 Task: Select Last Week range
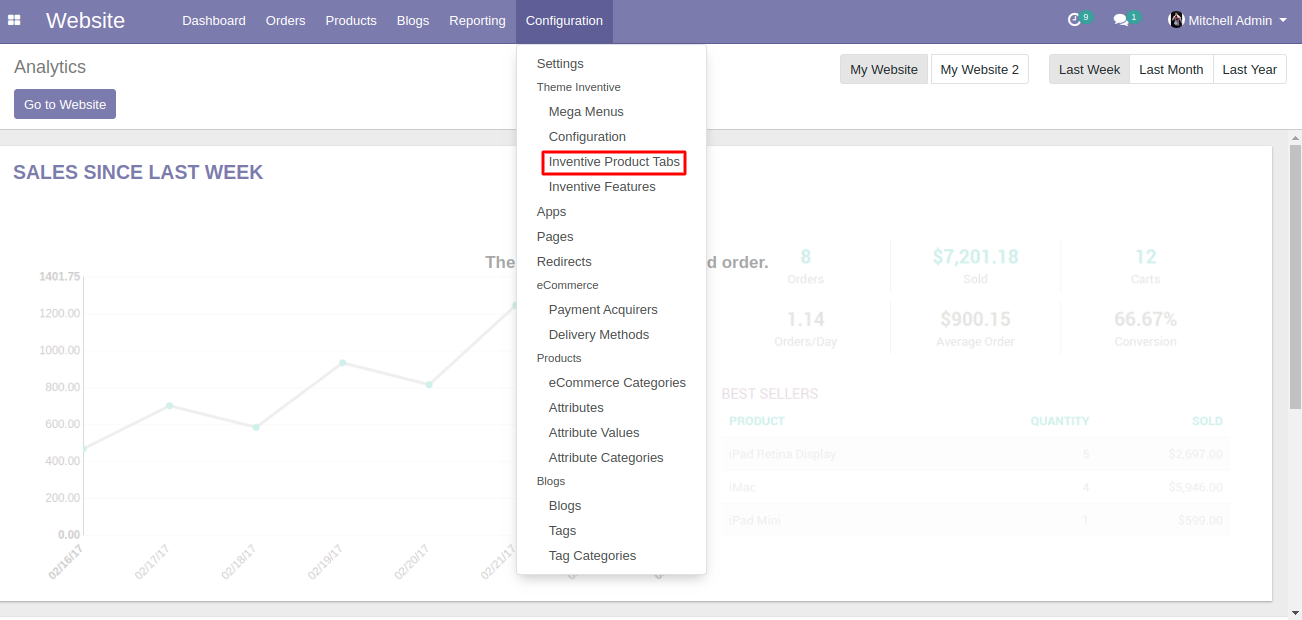click(1089, 69)
